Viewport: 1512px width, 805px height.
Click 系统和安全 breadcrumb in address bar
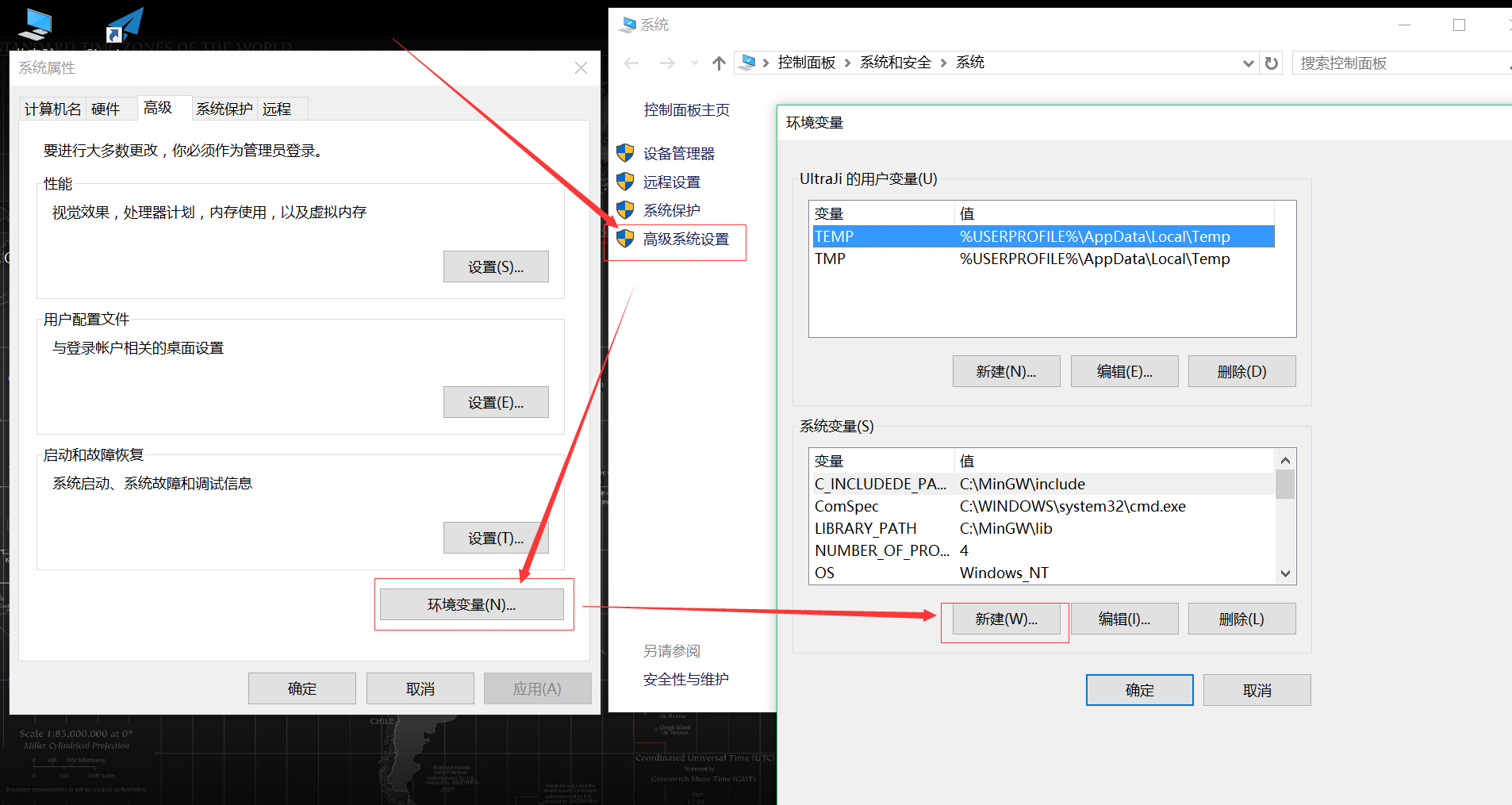(x=896, y=62)
